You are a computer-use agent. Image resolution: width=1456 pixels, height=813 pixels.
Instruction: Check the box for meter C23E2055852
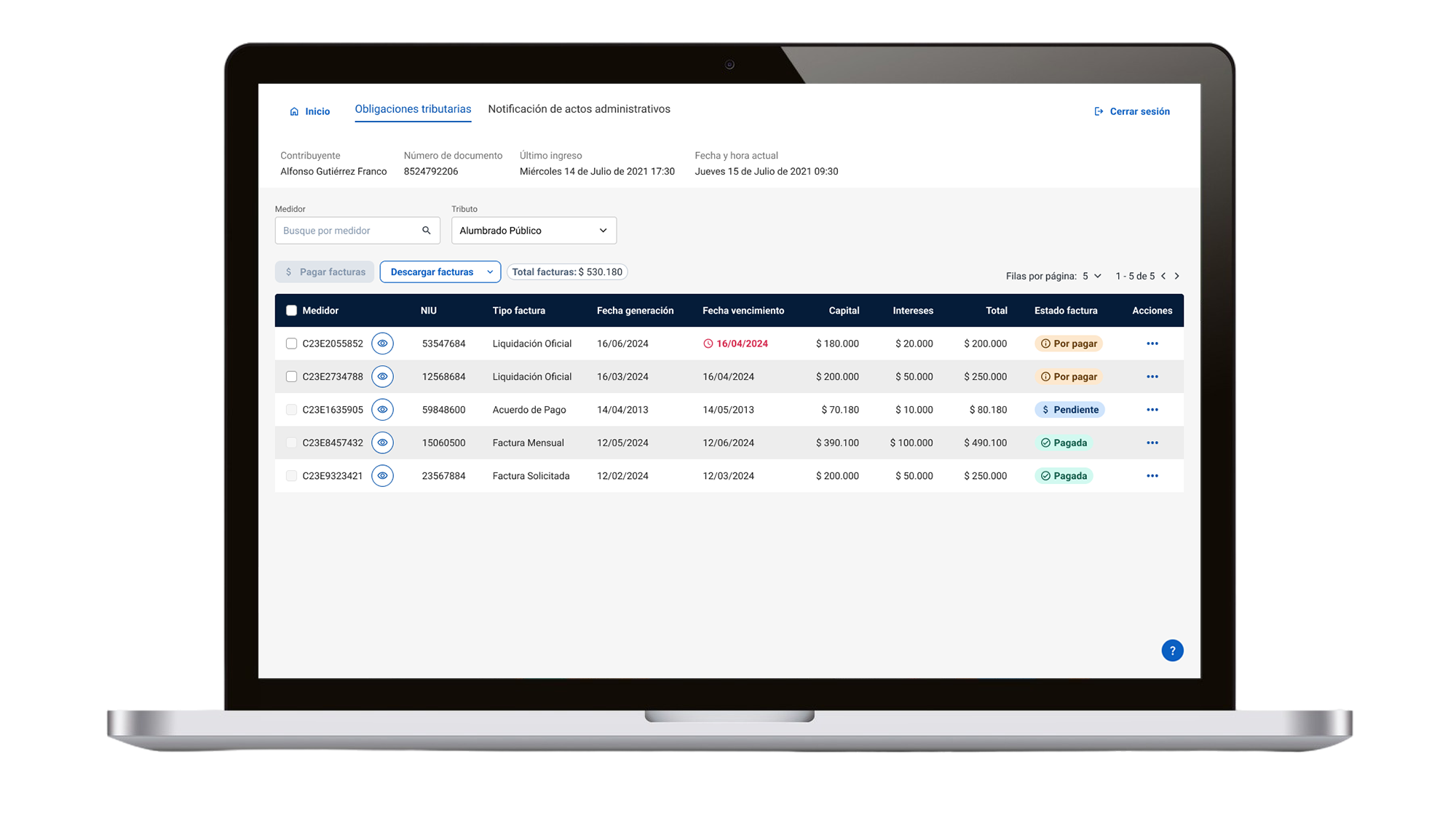point(291,344)
